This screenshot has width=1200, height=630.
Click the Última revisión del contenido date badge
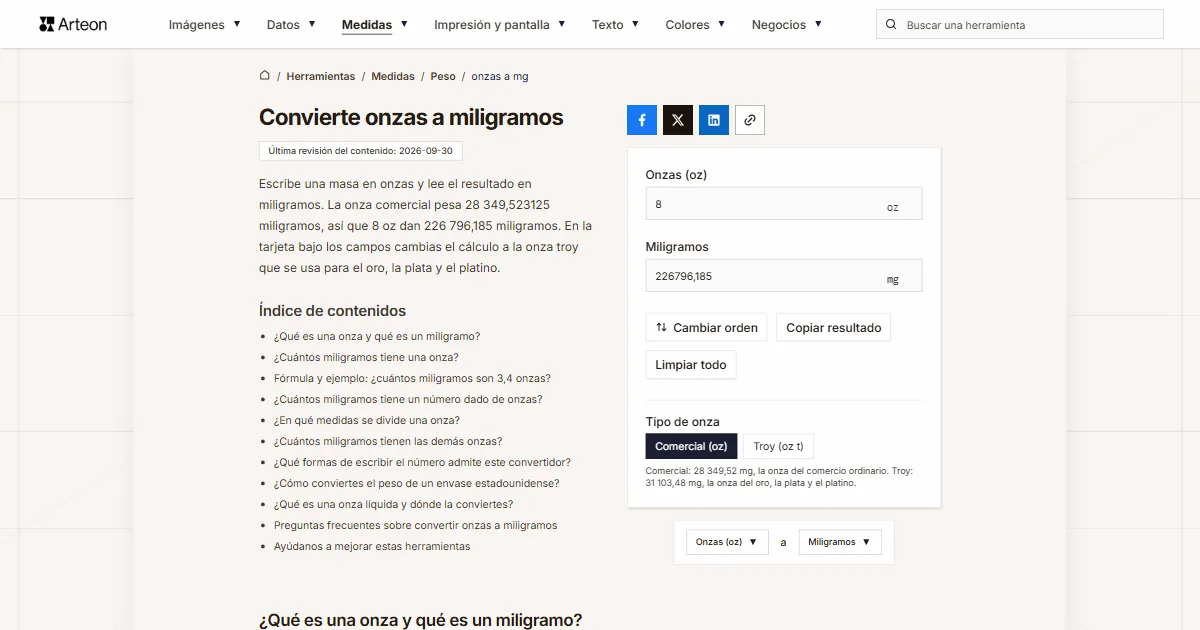pos(361,151)
